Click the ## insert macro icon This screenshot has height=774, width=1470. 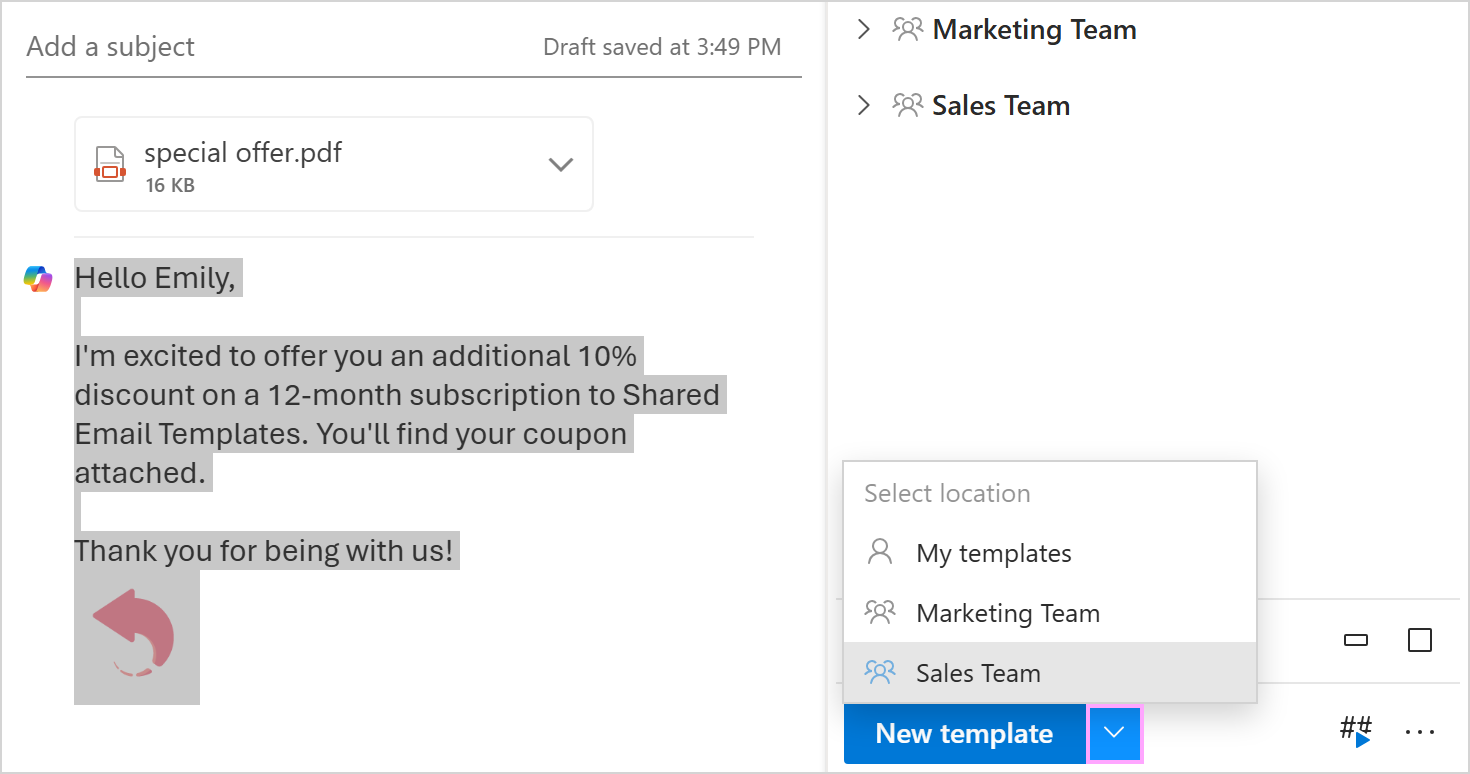[x=1355, y=731]
